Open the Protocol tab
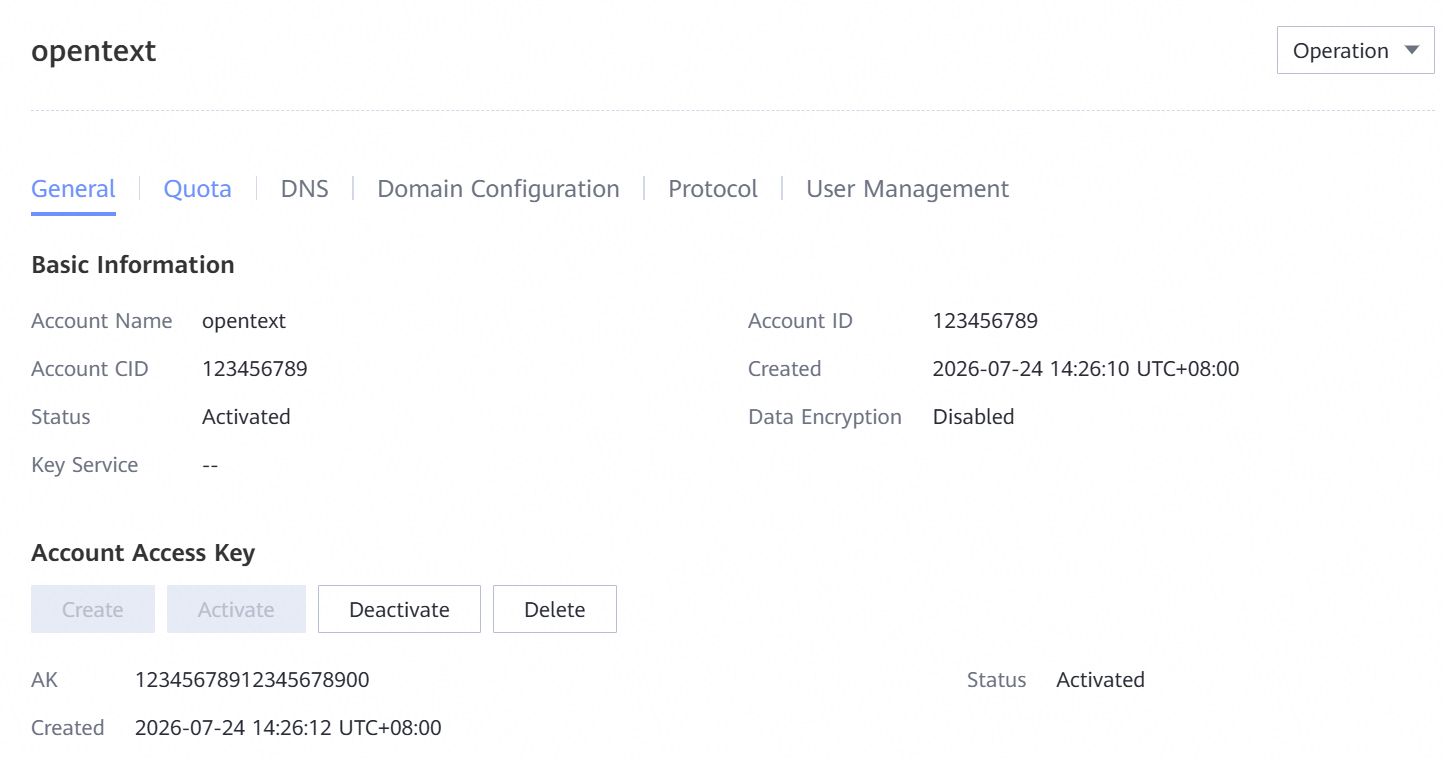This screenshot has height=759, width=1444. 713,189
